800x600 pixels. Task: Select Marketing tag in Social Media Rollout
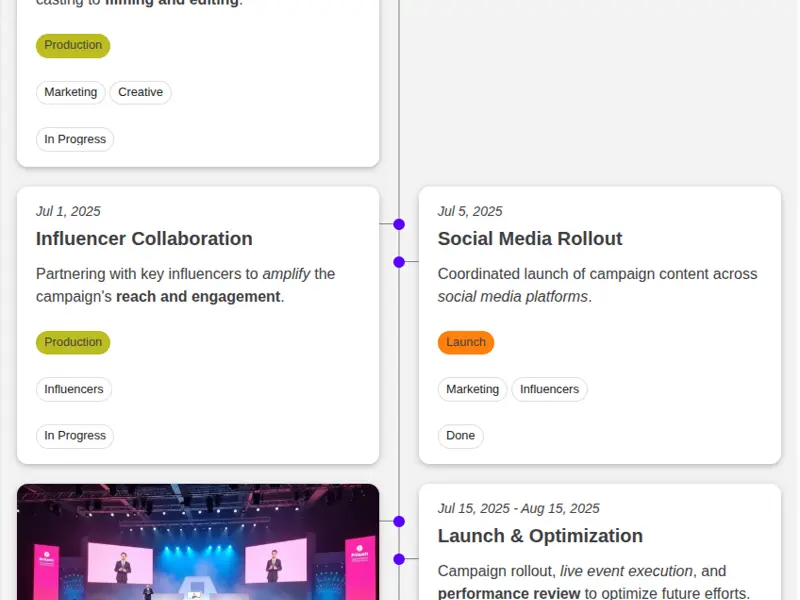tap(472, 389)
